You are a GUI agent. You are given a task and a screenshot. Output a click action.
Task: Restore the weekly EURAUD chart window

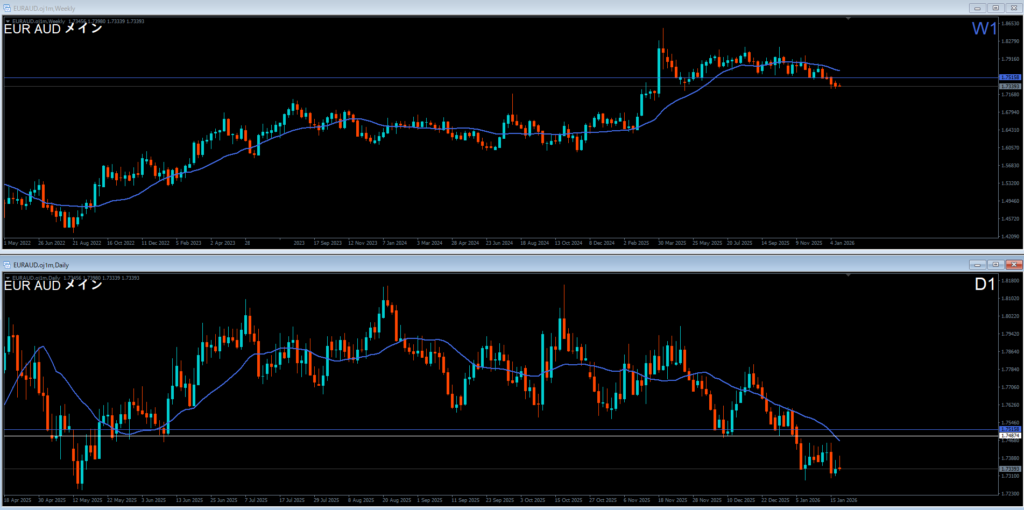(x=996, y=8)
